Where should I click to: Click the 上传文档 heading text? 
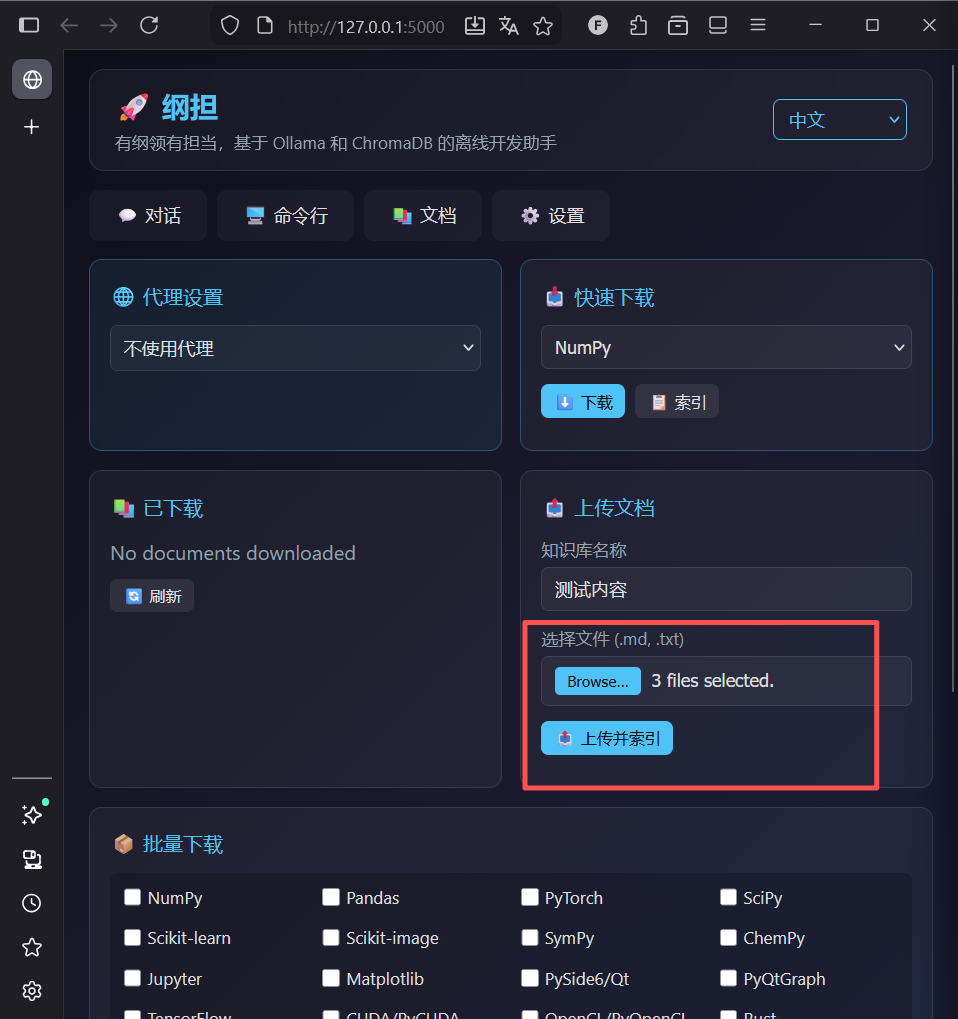(614, 508)
